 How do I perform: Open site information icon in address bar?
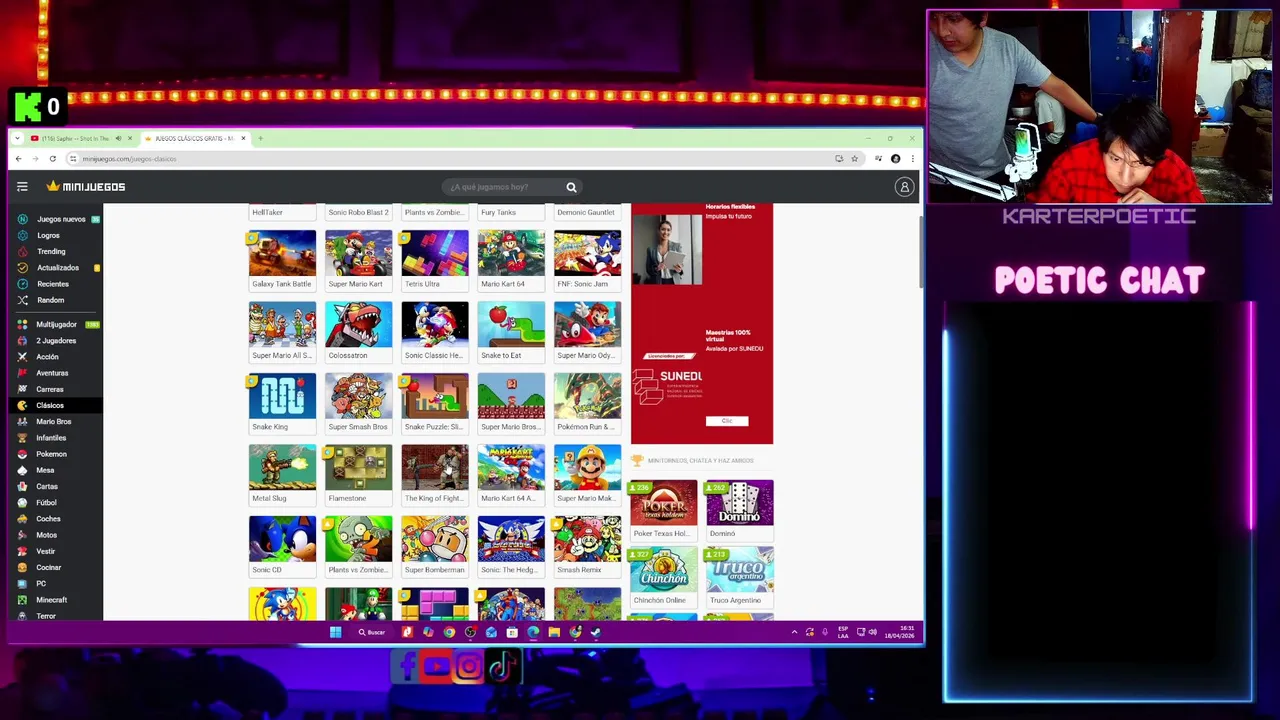coord(73,159)
